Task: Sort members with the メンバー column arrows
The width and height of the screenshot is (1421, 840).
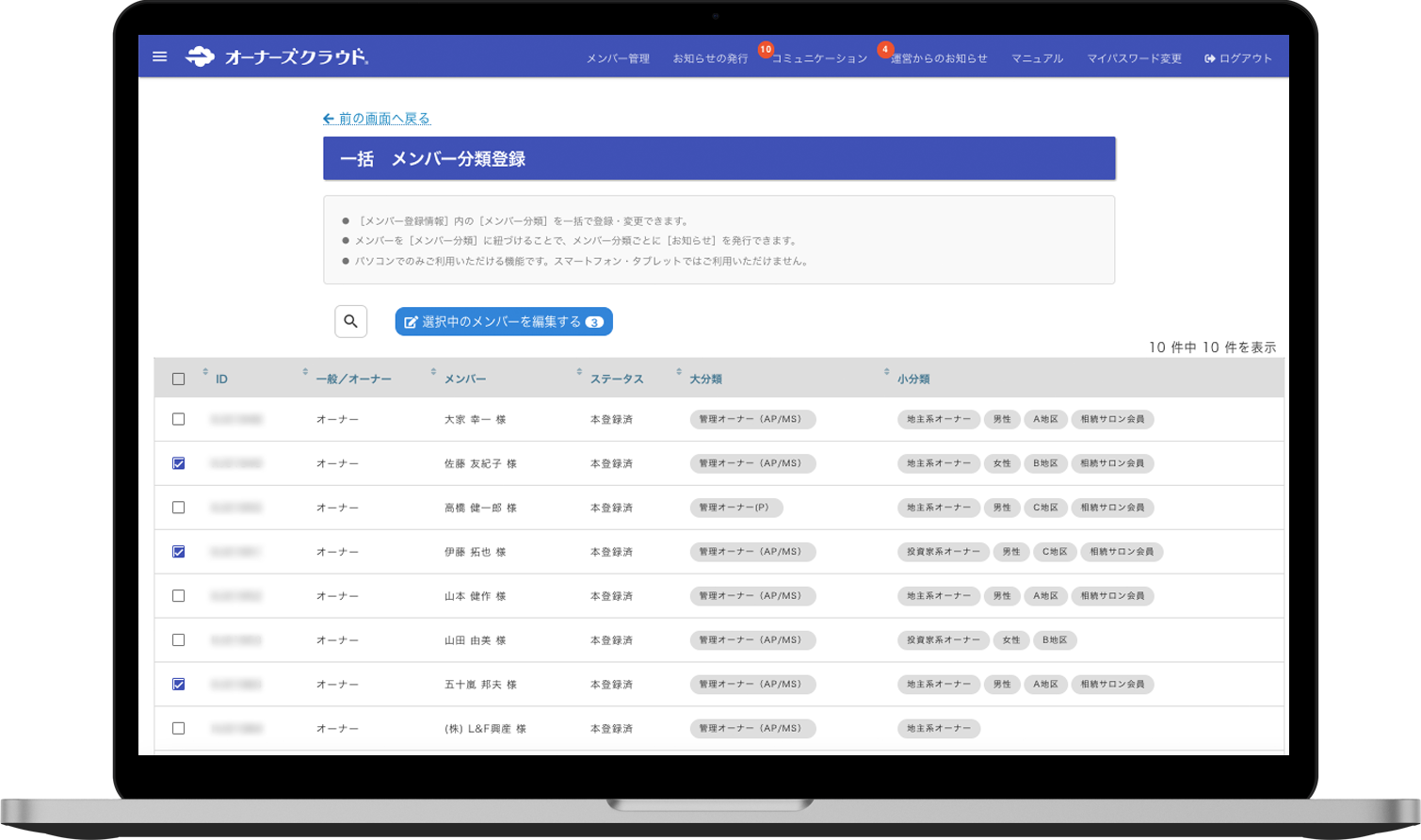Action: coord(433,372)
